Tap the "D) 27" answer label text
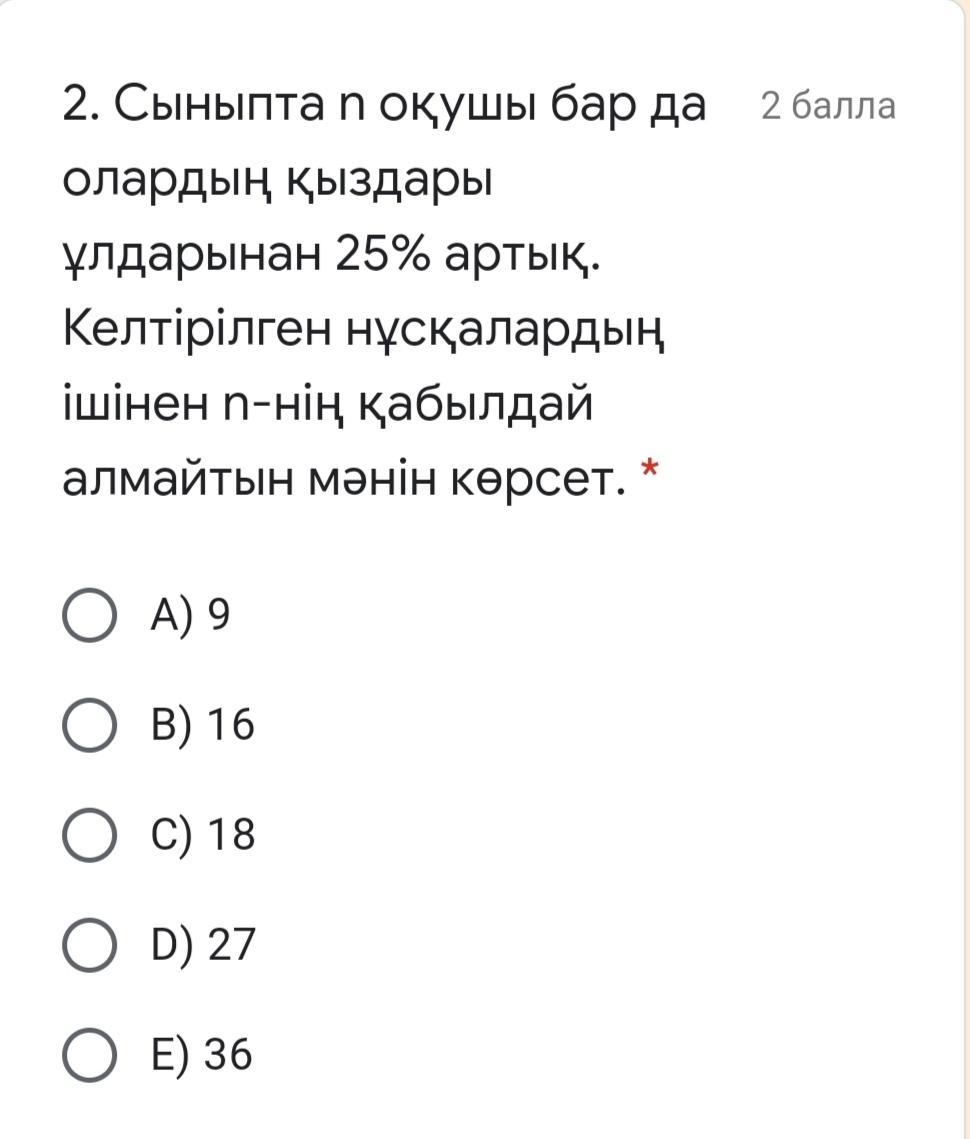 (203, 946)
